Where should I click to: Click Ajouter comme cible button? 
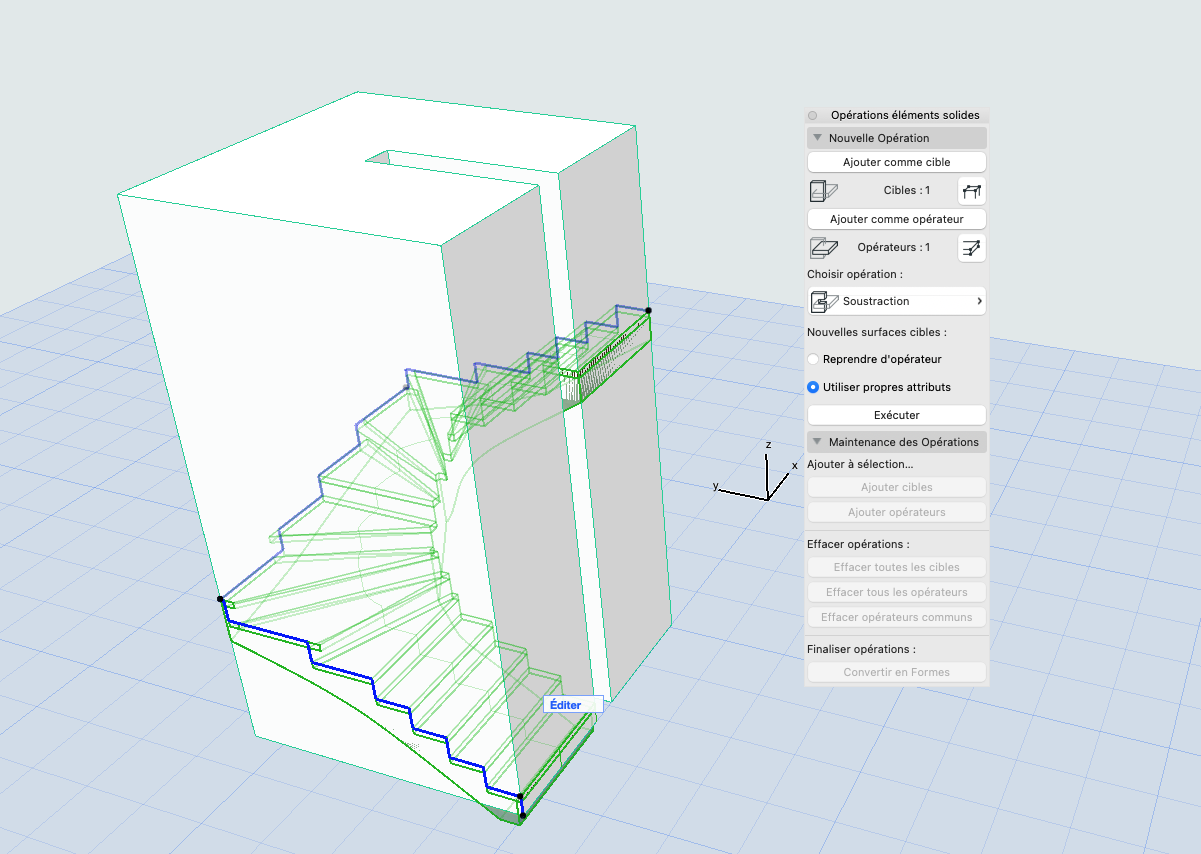click(x=897, y=162)
